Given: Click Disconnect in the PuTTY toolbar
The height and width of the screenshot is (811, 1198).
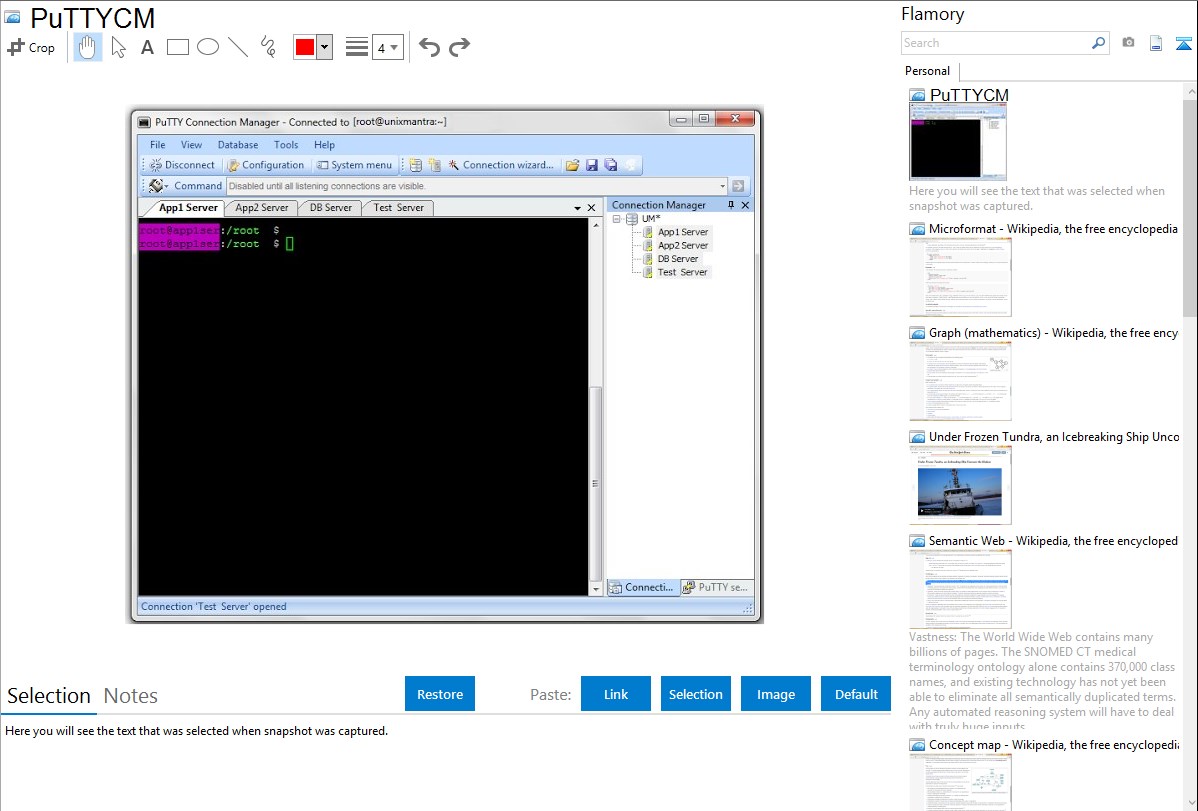Looking at the screenshot, I should 183,165.
